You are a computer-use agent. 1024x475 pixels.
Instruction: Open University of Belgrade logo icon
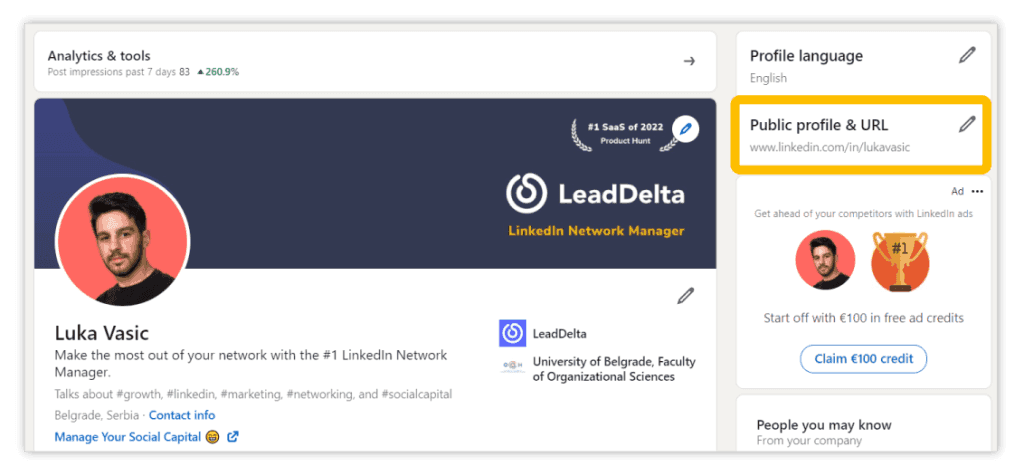click(x=512, y=366)
